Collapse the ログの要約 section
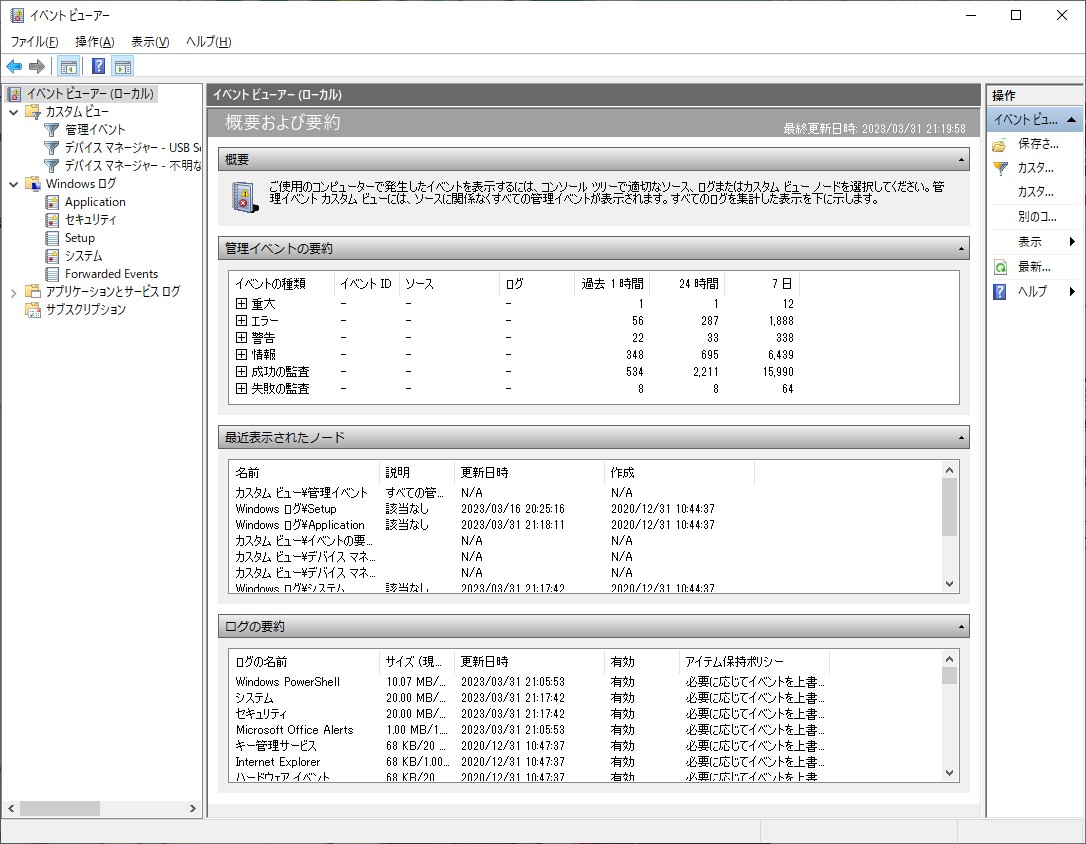 point(961,627)
